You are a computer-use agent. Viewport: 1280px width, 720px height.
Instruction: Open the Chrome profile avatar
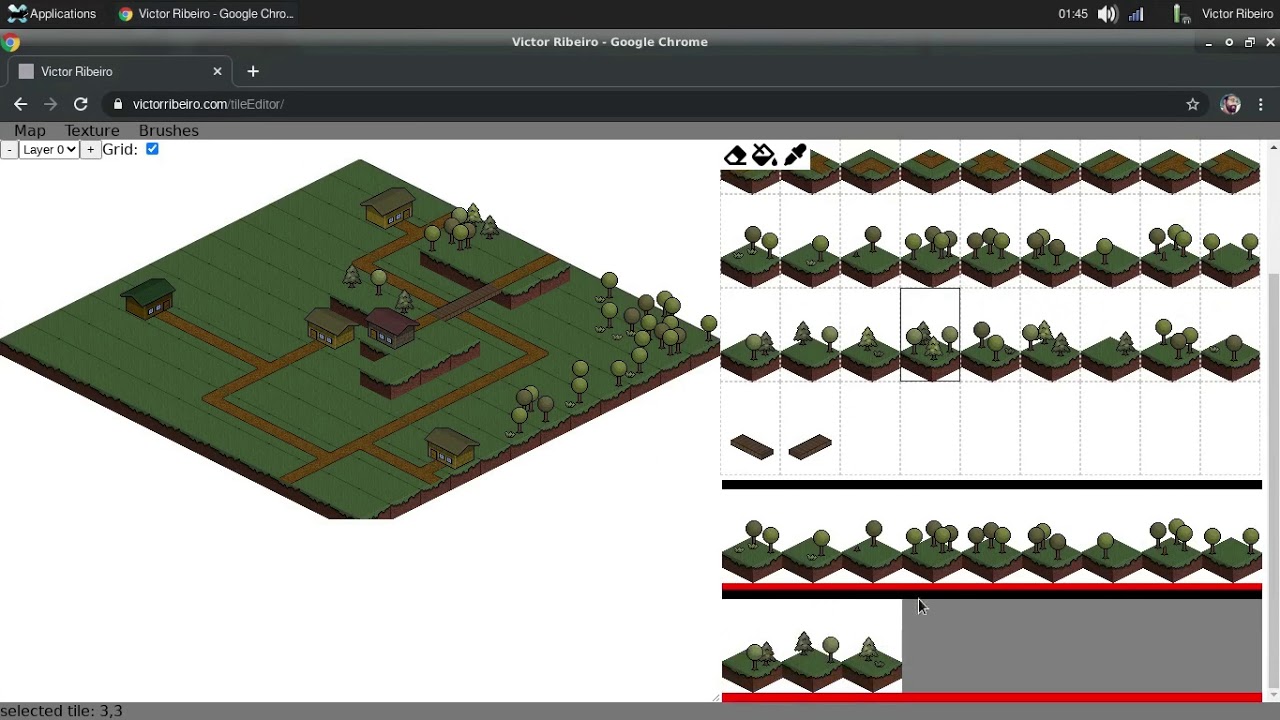(x=1231, y=104)
